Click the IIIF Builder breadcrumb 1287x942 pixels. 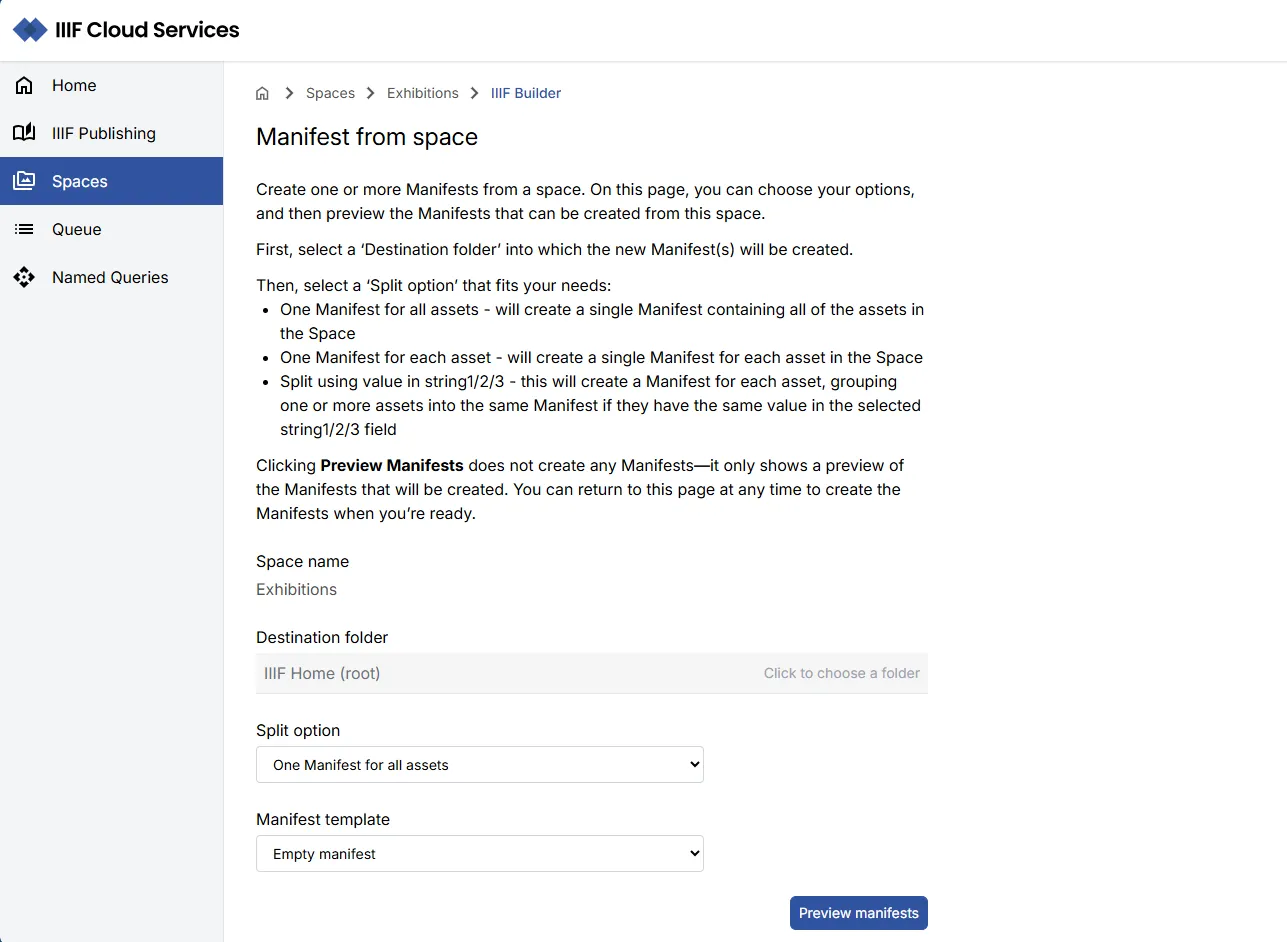click(x=526, y=93)
